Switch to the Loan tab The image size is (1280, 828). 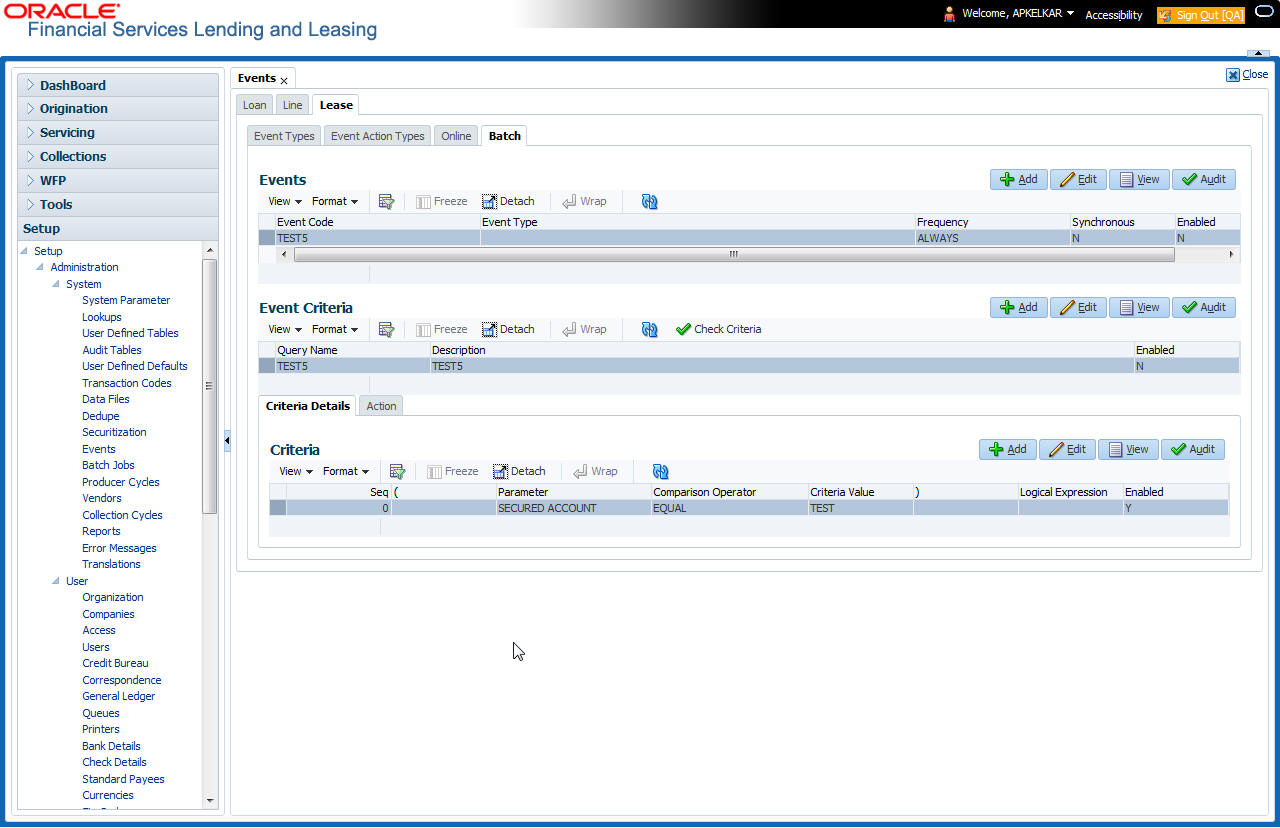point(254,105)
